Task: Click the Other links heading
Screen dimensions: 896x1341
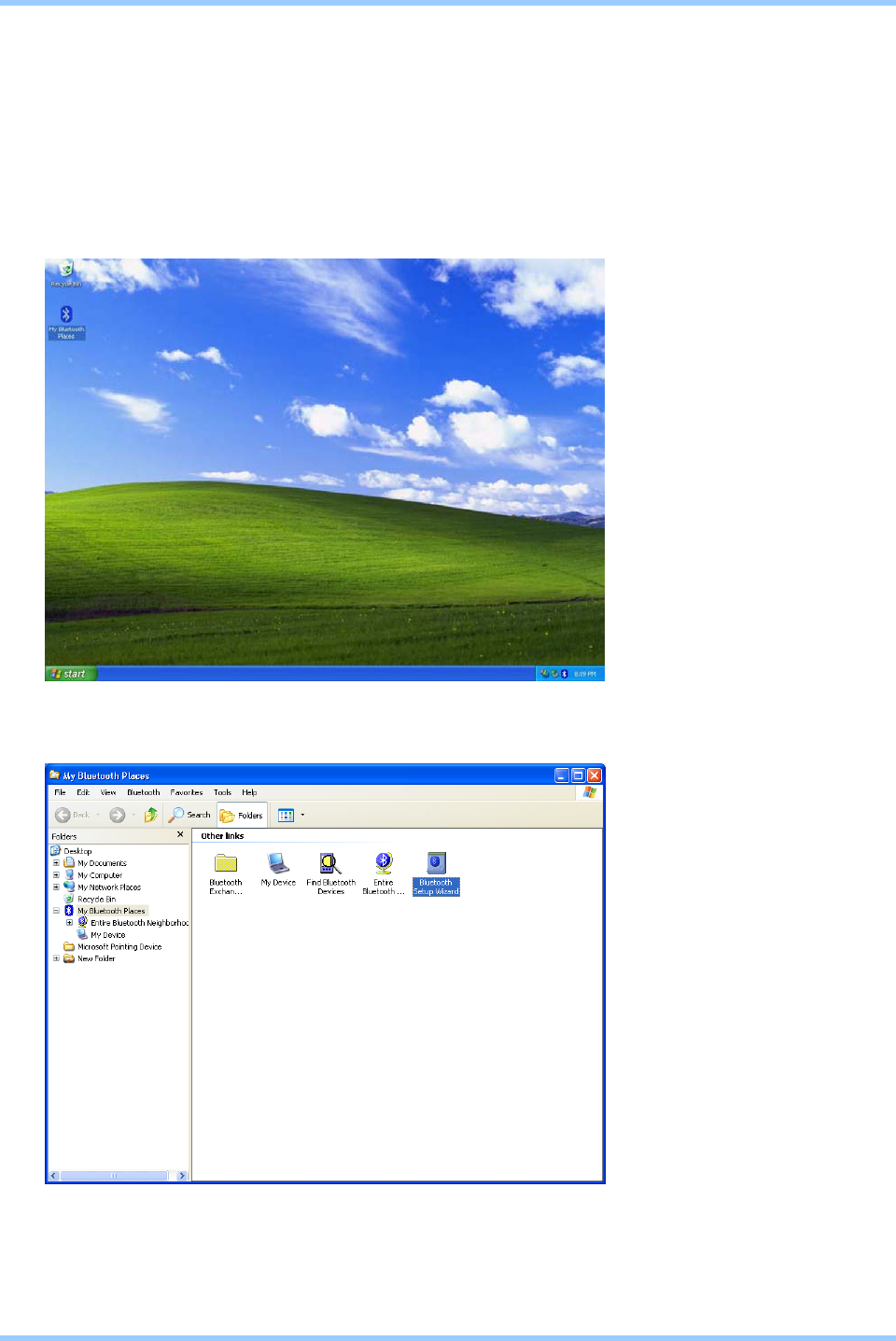Action: [x=222, y=836]
